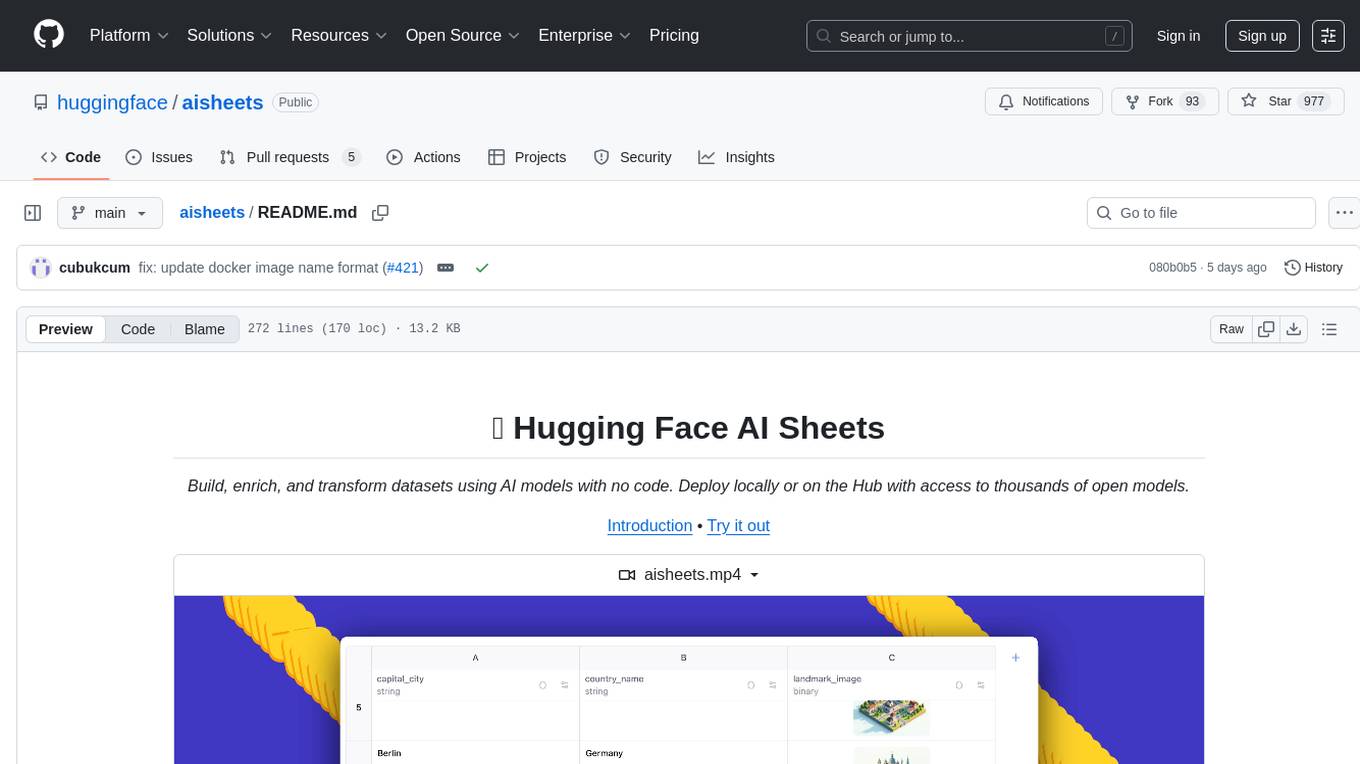Click the Public repository label
Viewport: 1360px width, 764px height.
295,102
